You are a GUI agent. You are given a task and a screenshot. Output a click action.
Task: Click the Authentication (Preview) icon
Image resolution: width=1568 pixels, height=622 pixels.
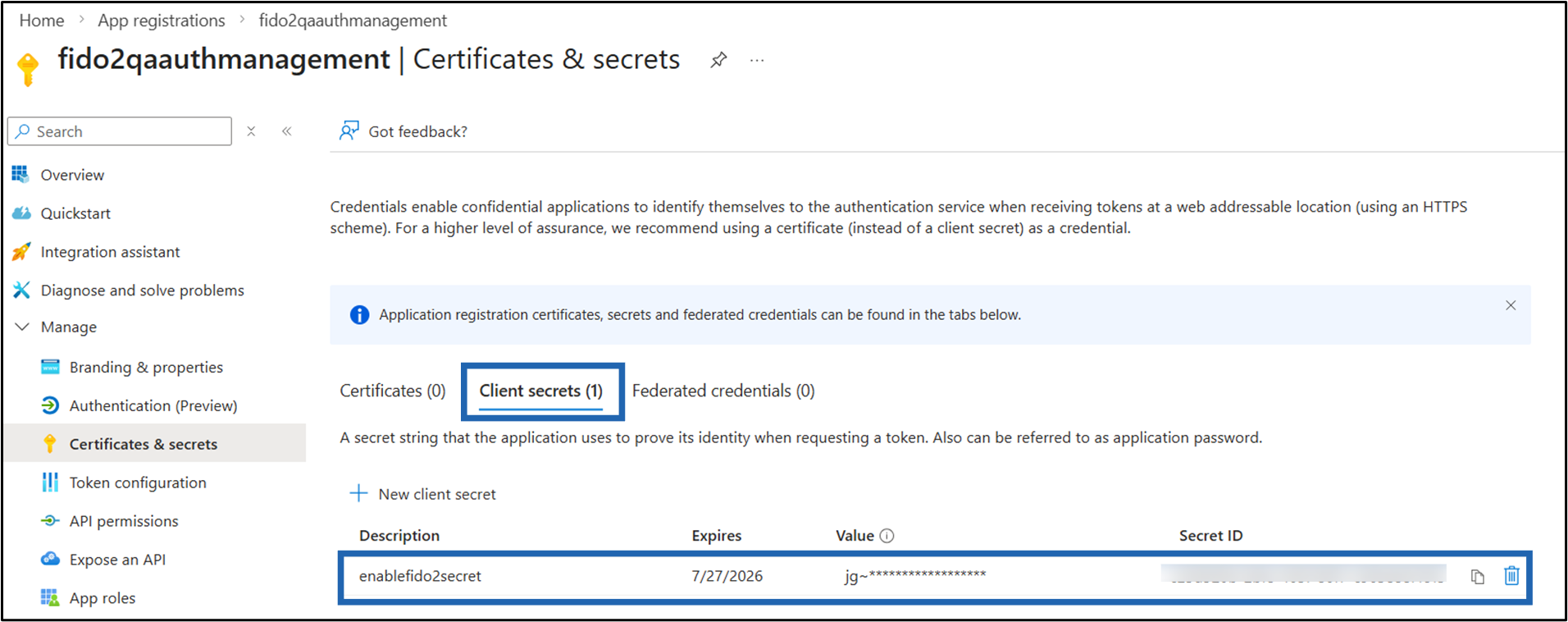coord(50,405)
